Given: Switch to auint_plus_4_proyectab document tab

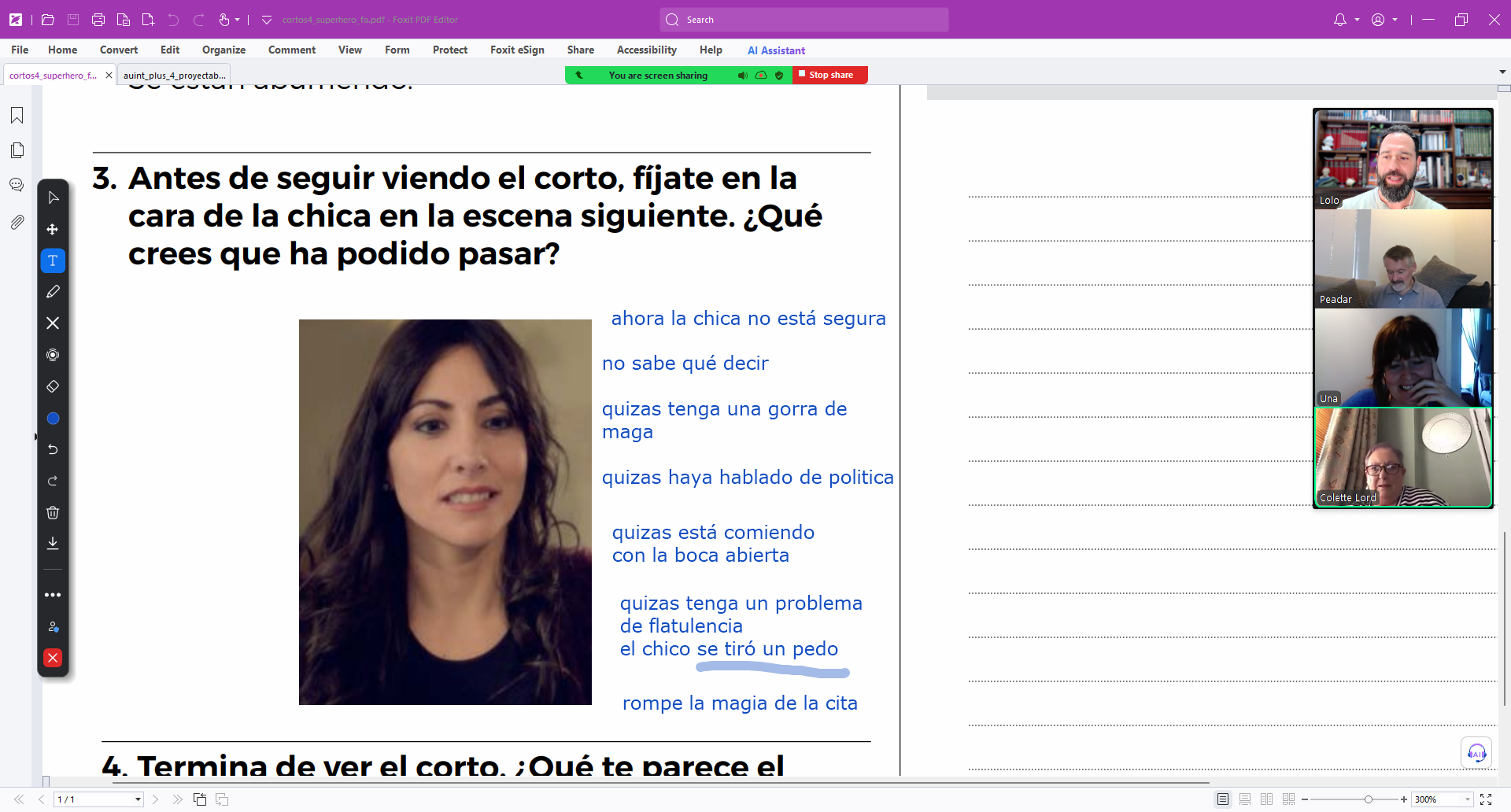Looking at the screenshot, I should coord(174,76).
